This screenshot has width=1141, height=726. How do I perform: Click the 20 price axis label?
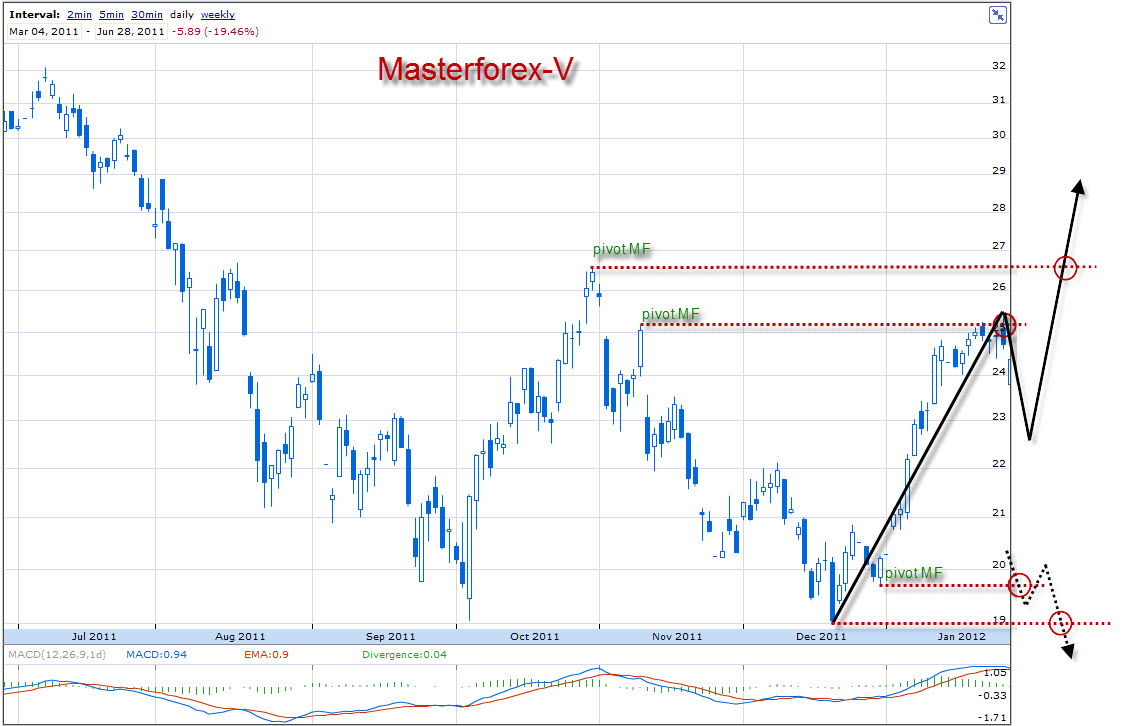point(999,565)
